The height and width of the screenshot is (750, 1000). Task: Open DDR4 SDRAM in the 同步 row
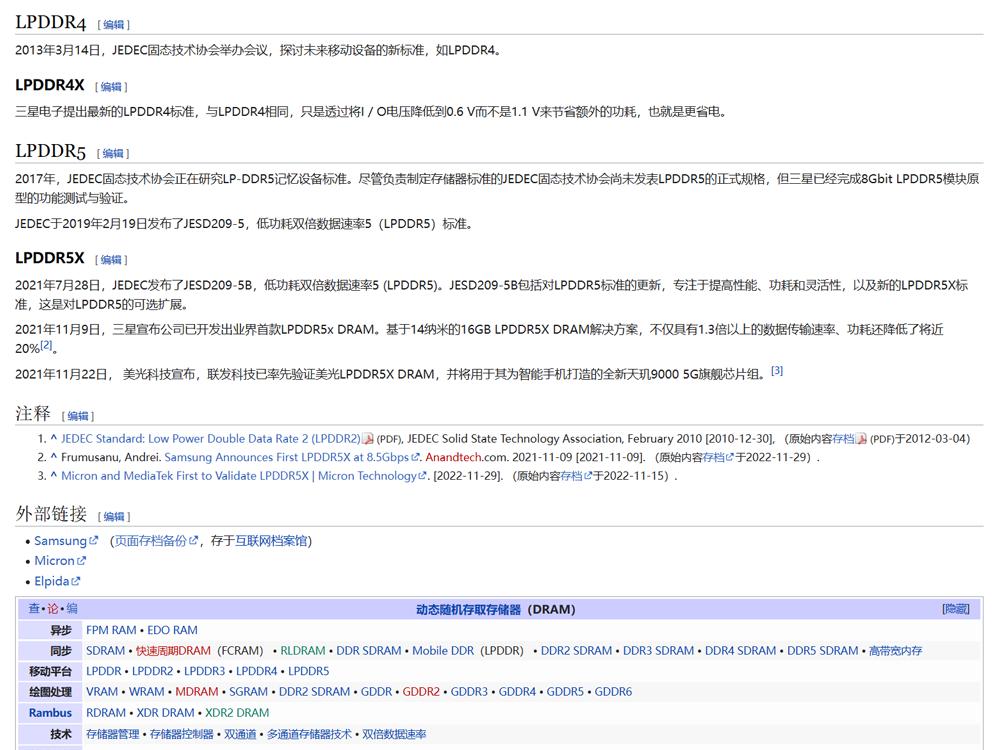point(740,650)
